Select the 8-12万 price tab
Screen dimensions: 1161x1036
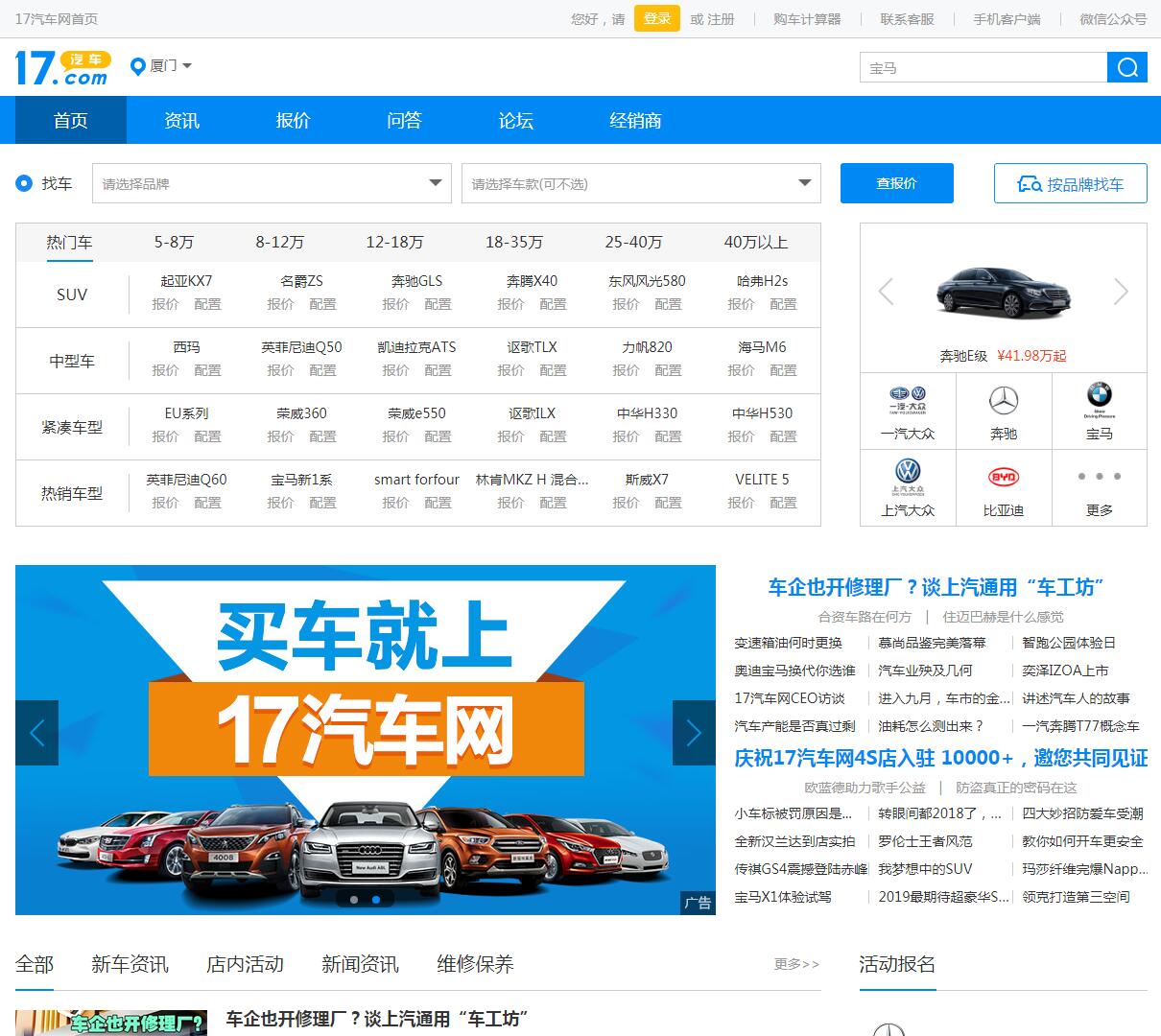280,243
